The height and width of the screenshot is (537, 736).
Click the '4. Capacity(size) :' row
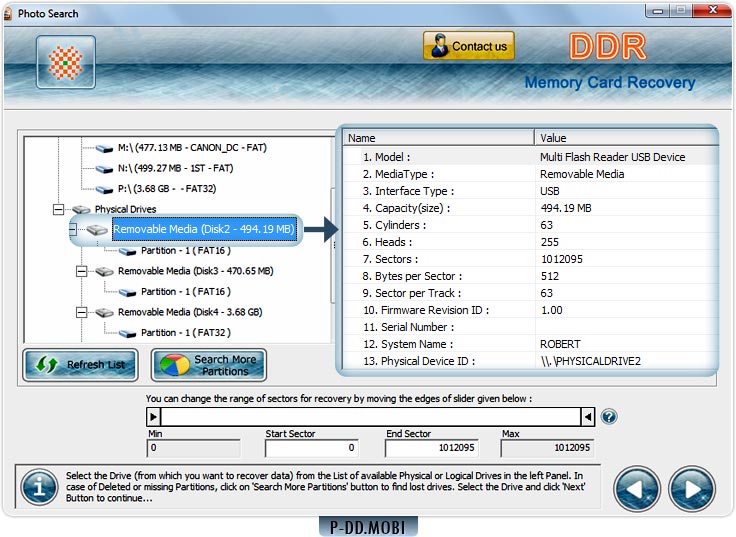(x=530, y=208)
